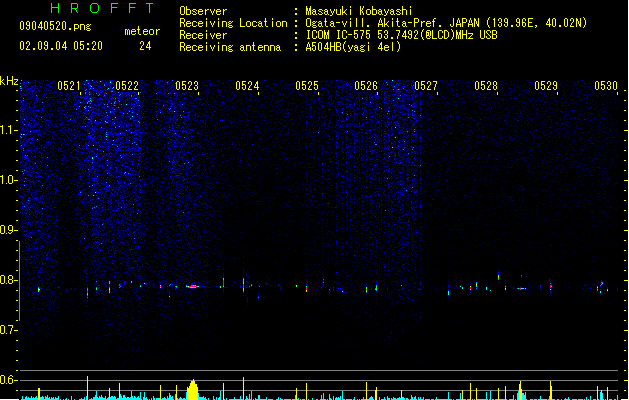The image size is (629, 400).
Task: Click time marker 0523
Action: coord(187,86)
